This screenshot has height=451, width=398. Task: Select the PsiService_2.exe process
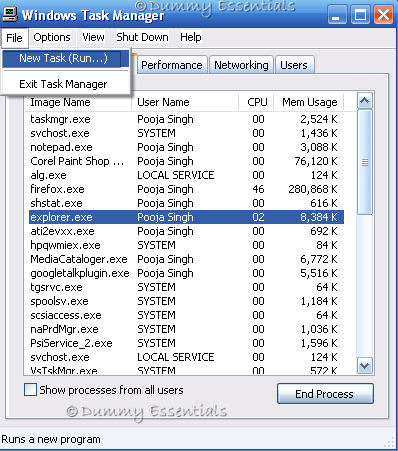click(x=186, y=343)
